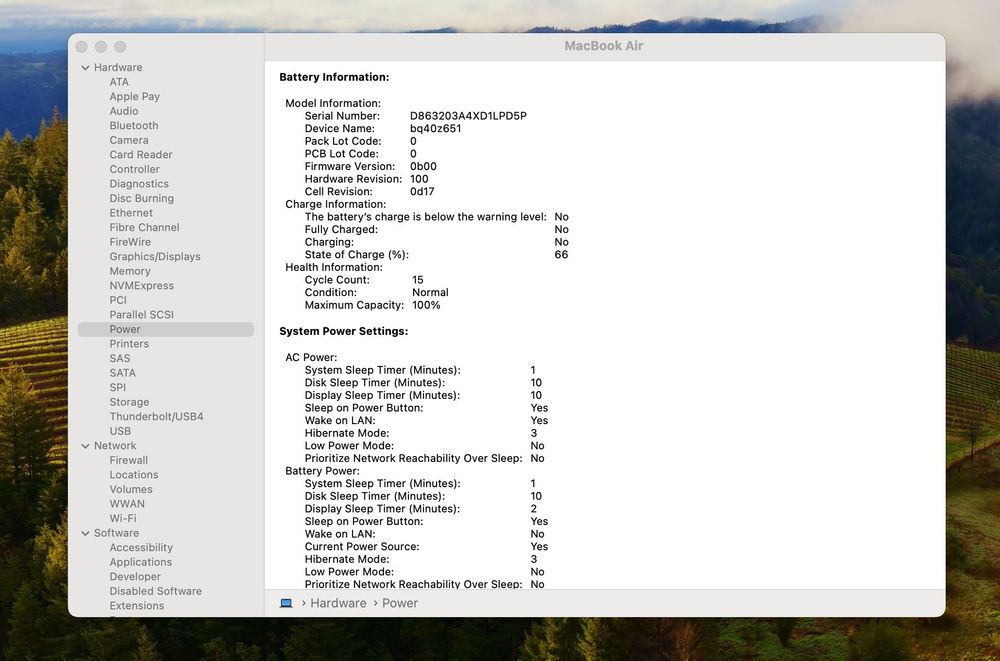The image size is (1000, 661).
Task: Select Disc Burning in the sidebar
Action: pyautogui.click(x=142, y=198)
